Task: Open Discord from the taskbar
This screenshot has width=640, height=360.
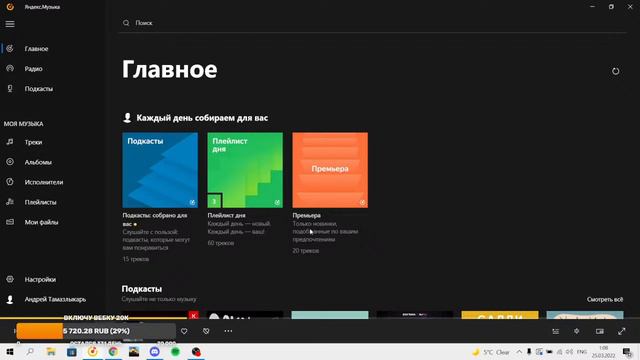Action: point(155,351)
